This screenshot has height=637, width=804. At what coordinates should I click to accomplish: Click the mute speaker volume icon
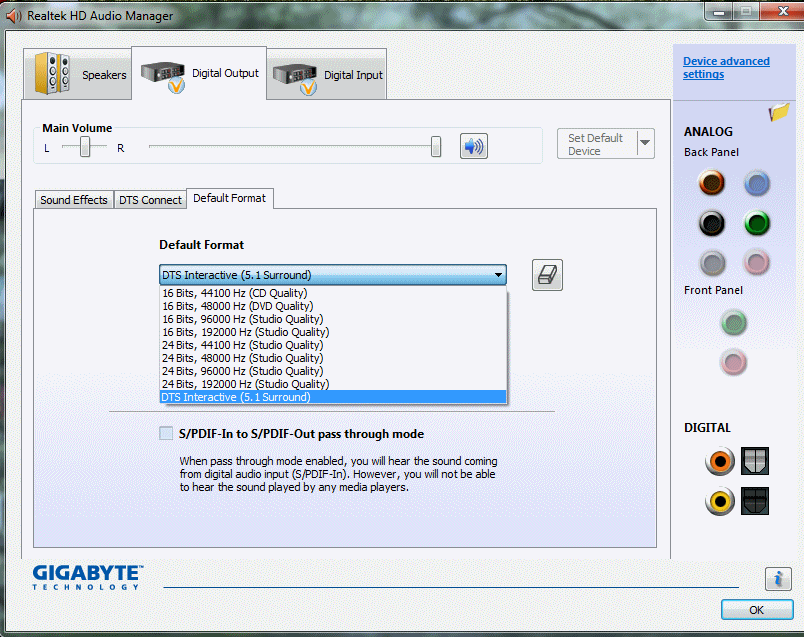pyautogui.click(x=473, y=147)
